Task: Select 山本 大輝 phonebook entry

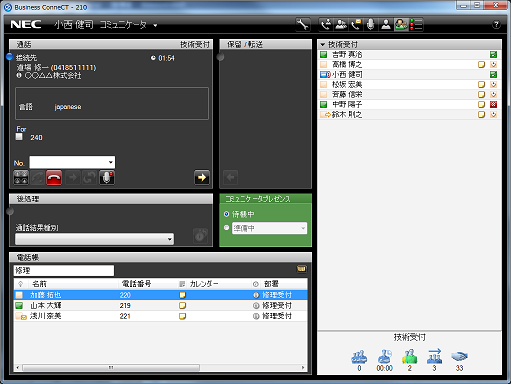Action: tap(160, 306)
